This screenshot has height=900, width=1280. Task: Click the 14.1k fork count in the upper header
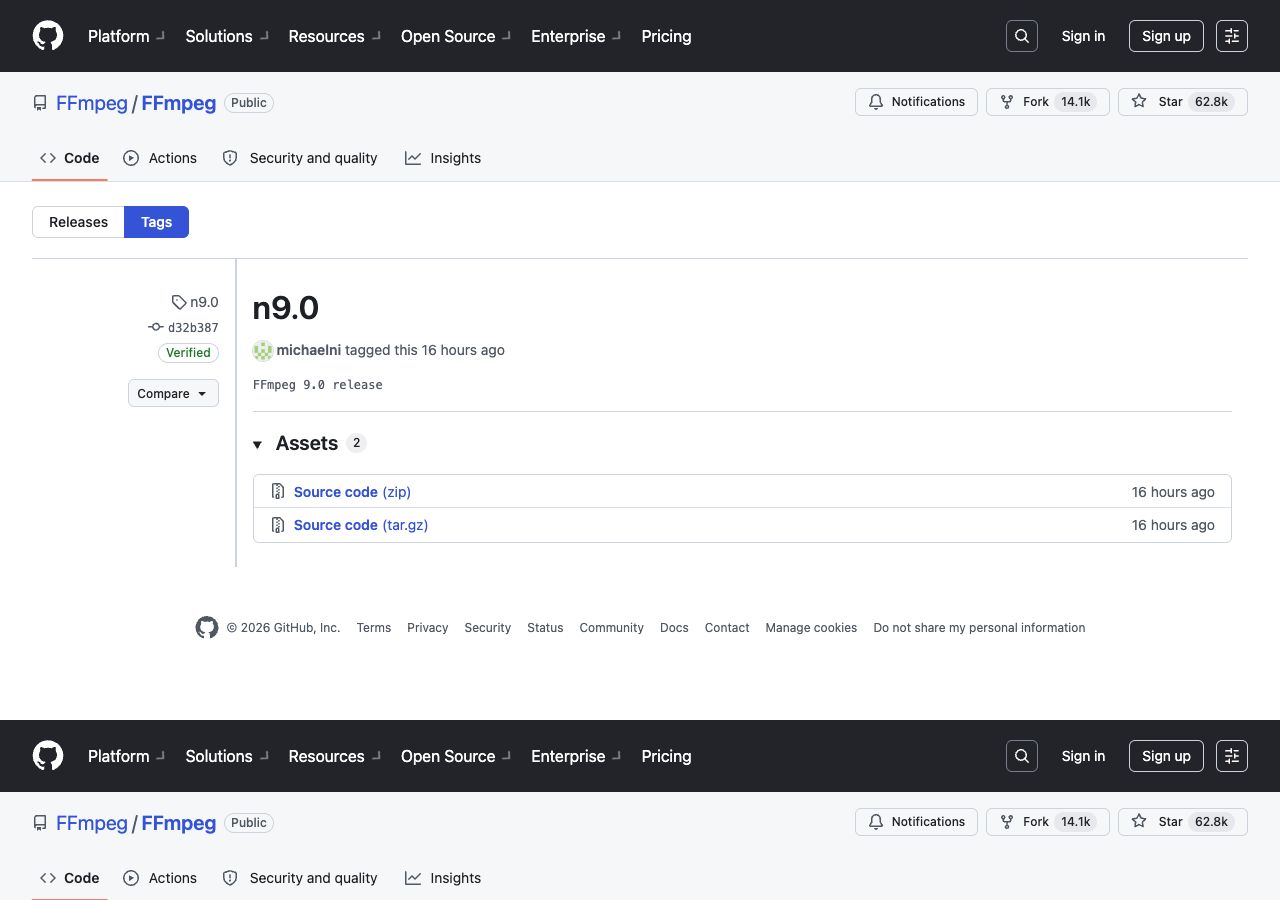pyautogui.click(x=1076, y=102)
